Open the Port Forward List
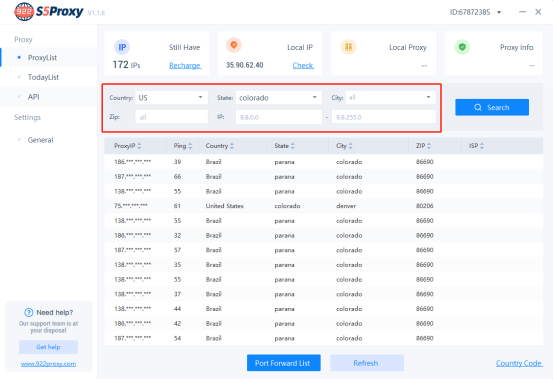Viewport: 553px width, 380px height. [x=284, y=363]
